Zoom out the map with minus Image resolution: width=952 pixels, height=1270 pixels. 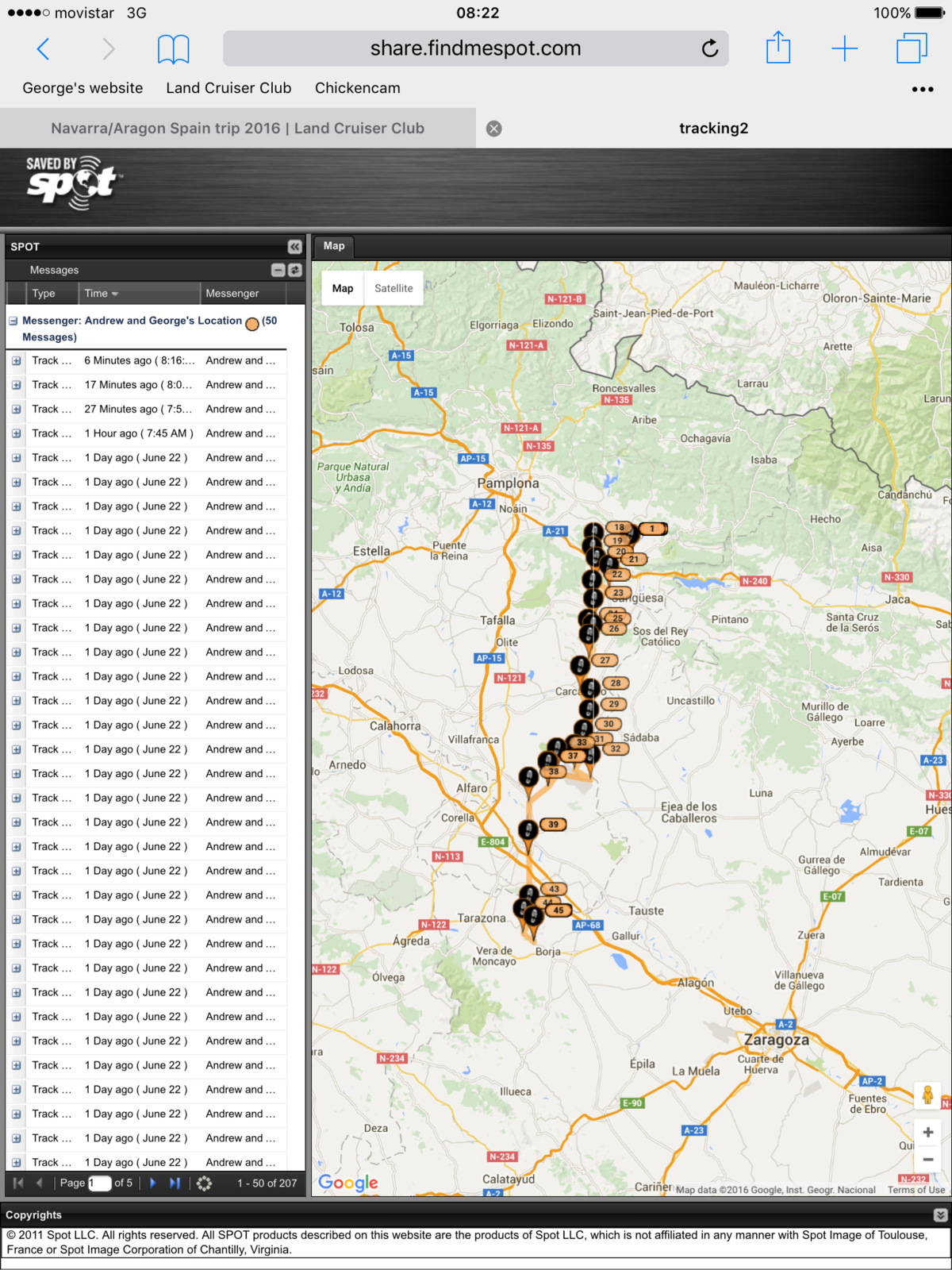(927, 1159)
